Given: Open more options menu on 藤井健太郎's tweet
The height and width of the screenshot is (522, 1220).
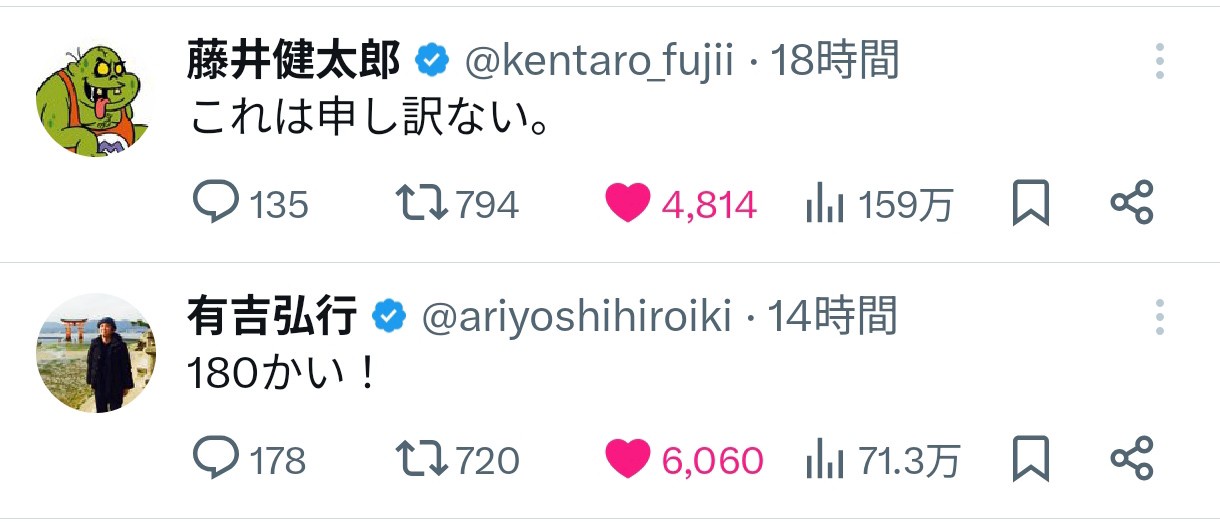Looking at the screenshot, I should tap(1160, 62).
